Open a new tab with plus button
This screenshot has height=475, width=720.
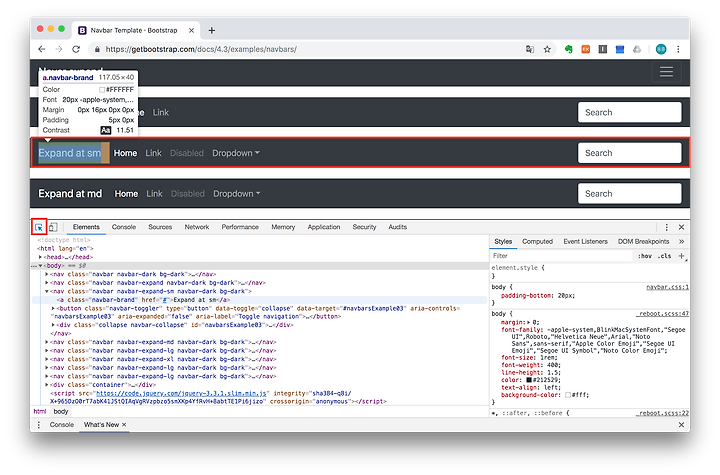(212, 30)
